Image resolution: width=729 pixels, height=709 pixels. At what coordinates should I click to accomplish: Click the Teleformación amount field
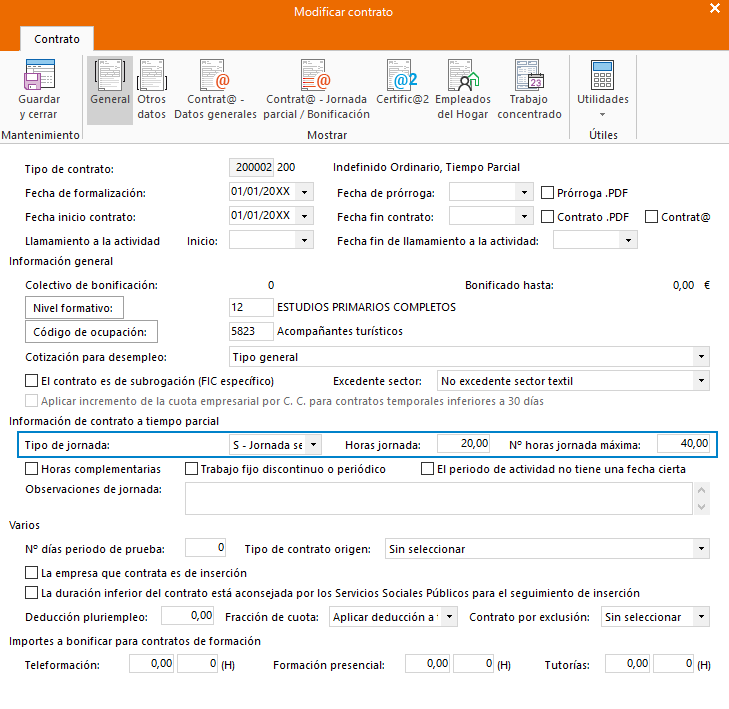pos(152,663)
